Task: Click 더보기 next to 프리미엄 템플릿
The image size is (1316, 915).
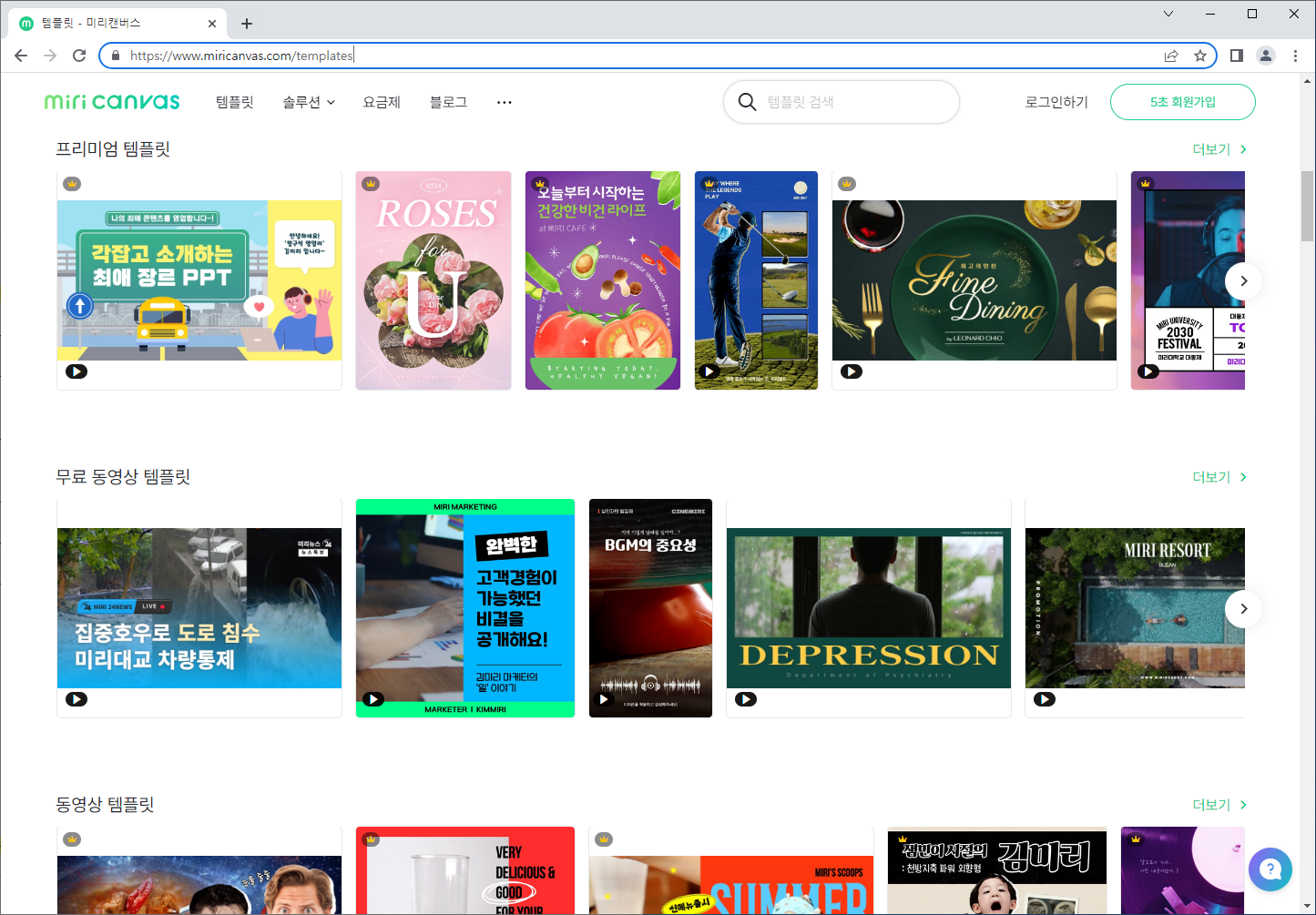Action: [x=1219, y=149]
